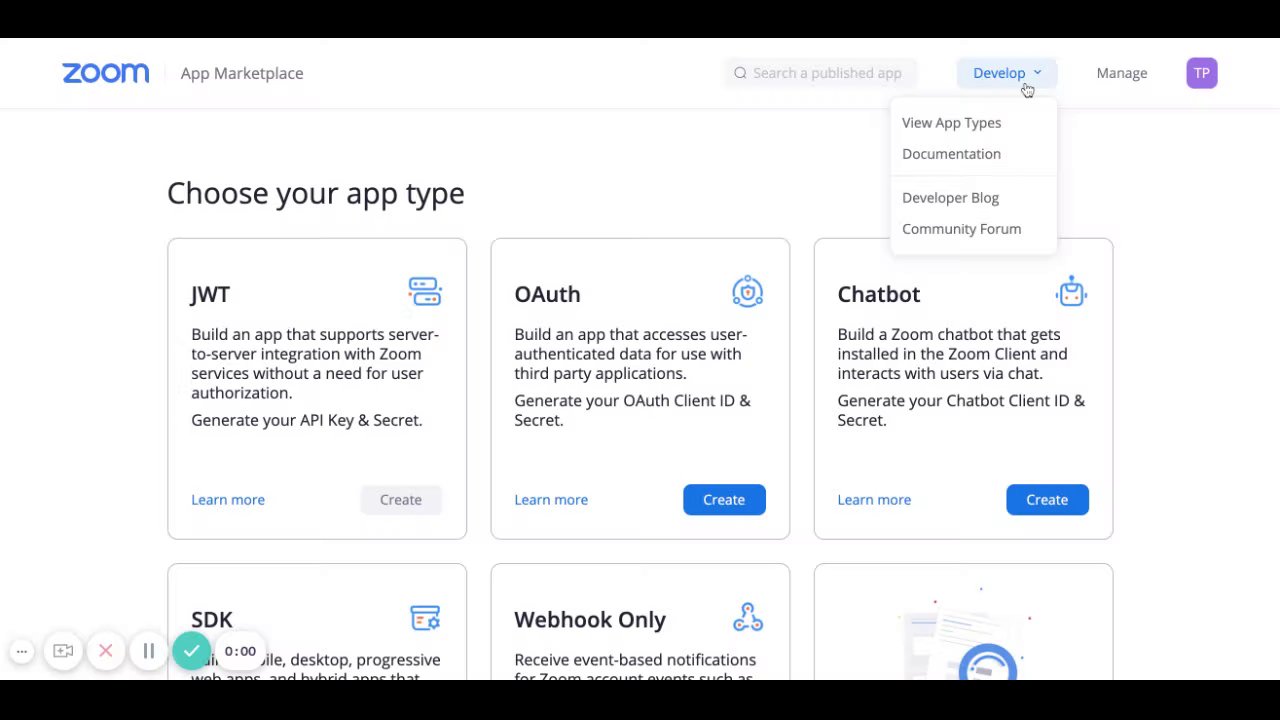The height and width of the screenshot is (720, 1280).
Task: Click the recorder camera toggle icon
Action: (63, 651)
